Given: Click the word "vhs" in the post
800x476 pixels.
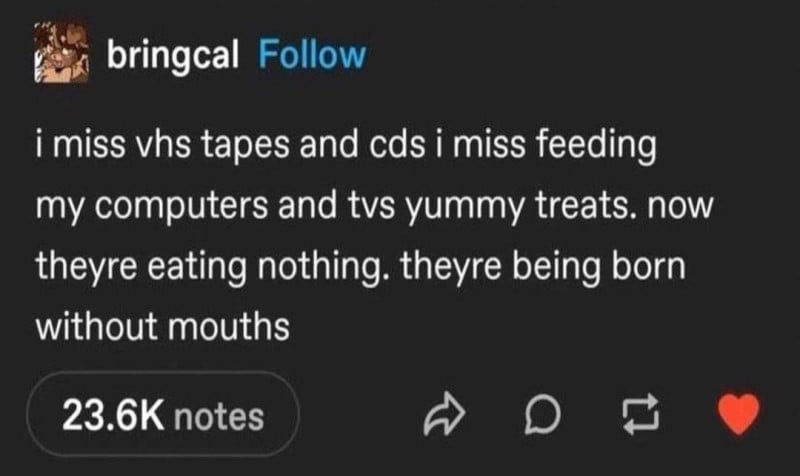Looking at the screenshot, I should (166, 146).
